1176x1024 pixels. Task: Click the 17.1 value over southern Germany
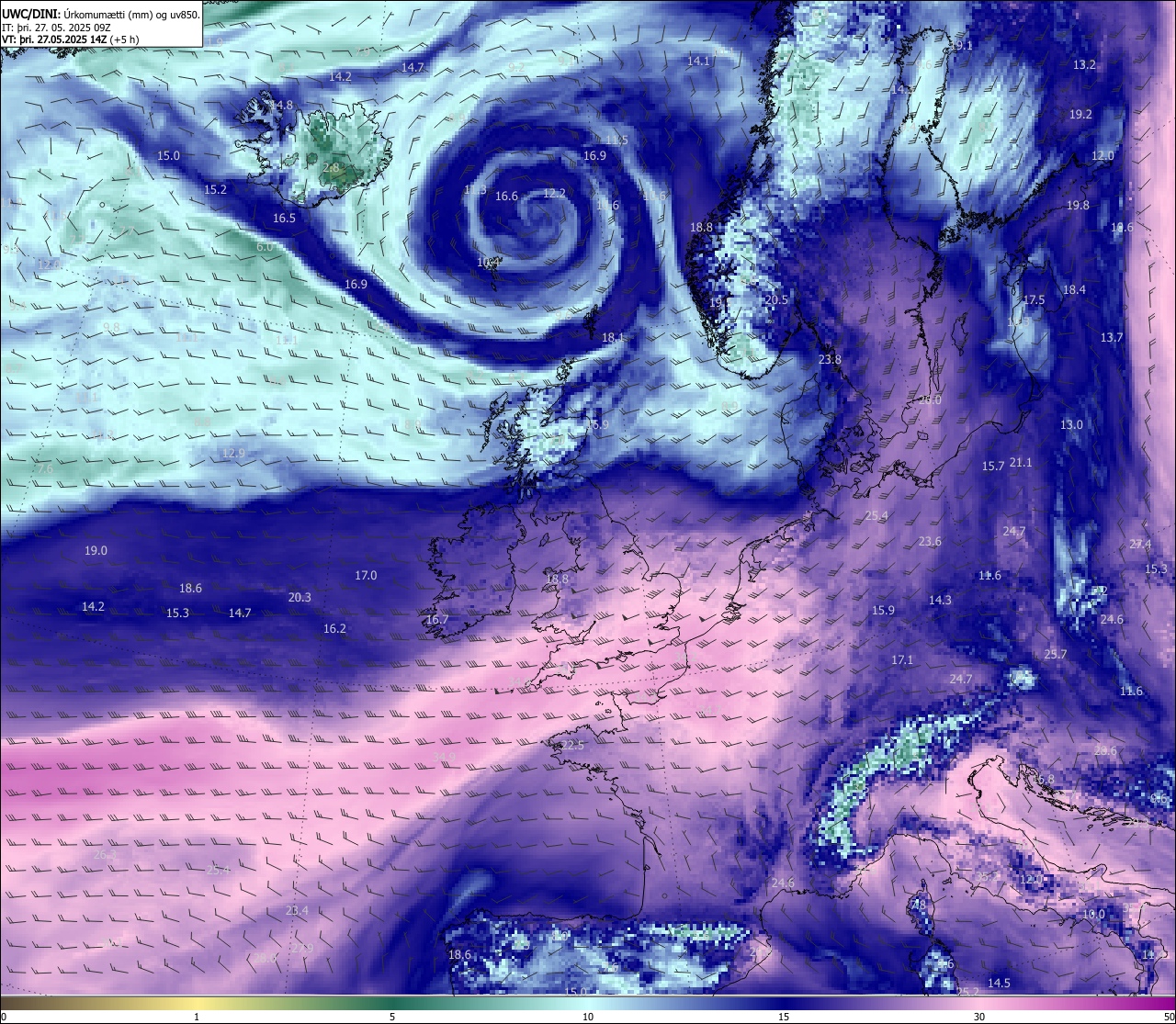click(902, 660)
